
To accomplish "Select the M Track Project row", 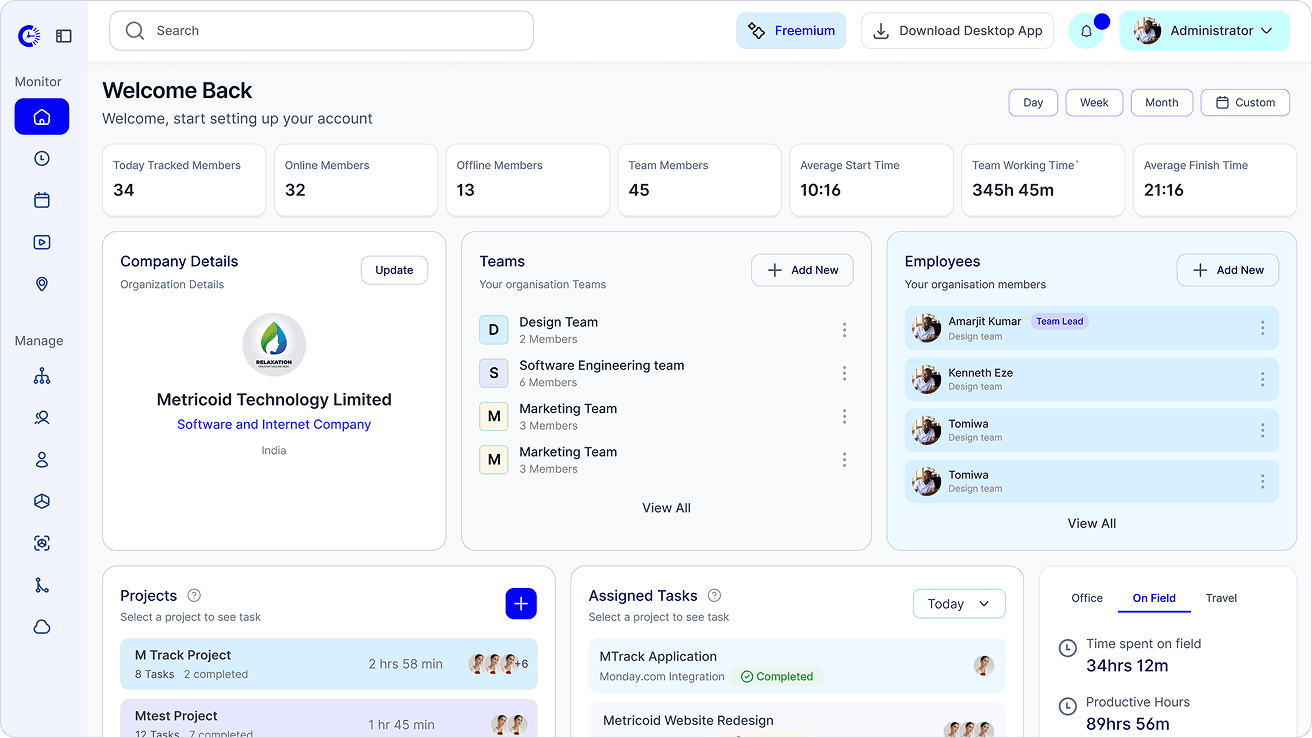I will click(x=329, y=664).
